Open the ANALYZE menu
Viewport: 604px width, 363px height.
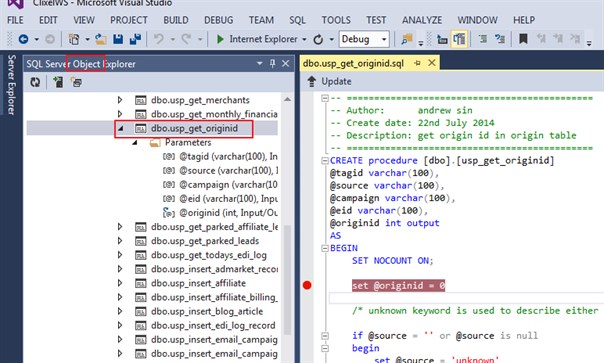[x=422, y=20]
